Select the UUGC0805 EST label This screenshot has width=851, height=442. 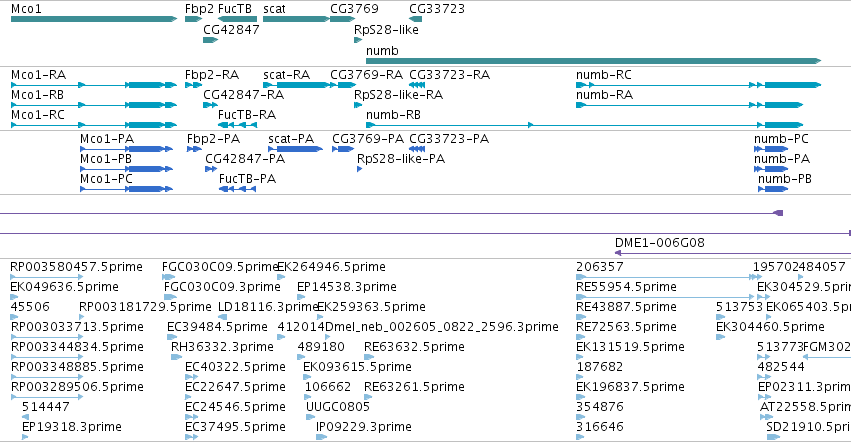338,407
